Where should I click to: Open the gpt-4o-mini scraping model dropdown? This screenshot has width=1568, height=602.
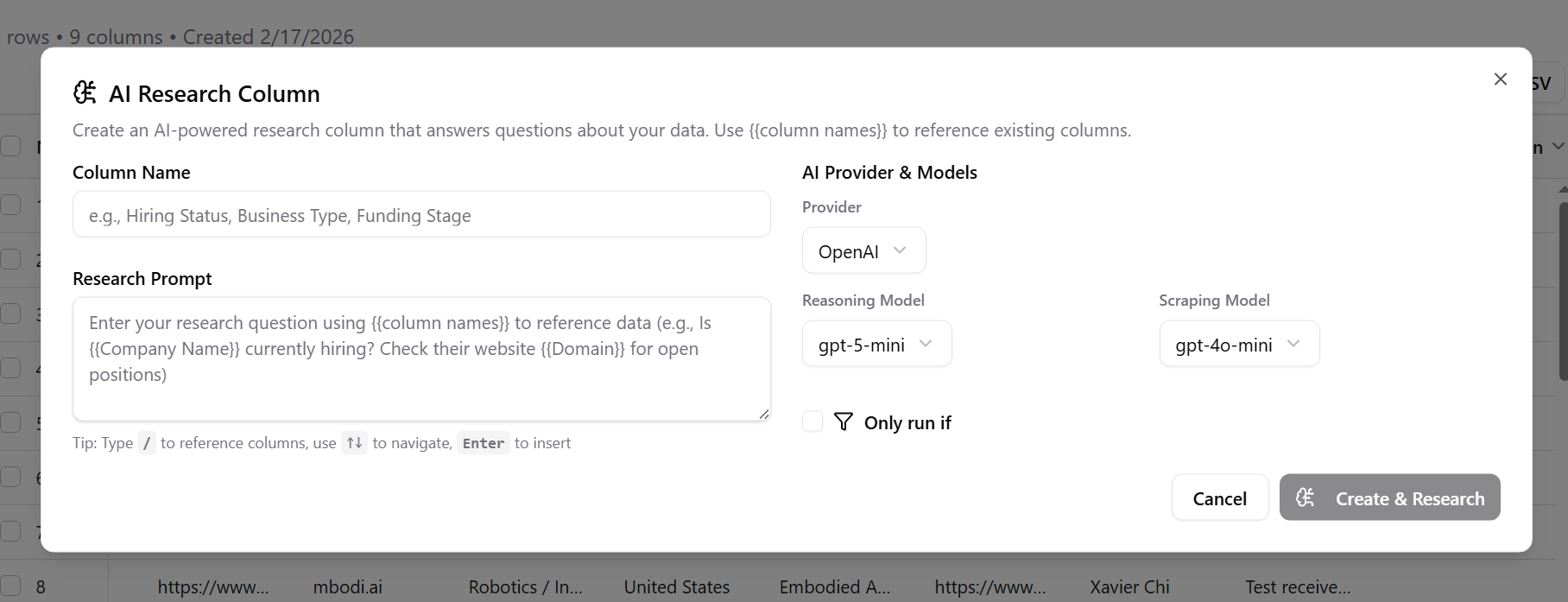click(x=1238, y=344)
